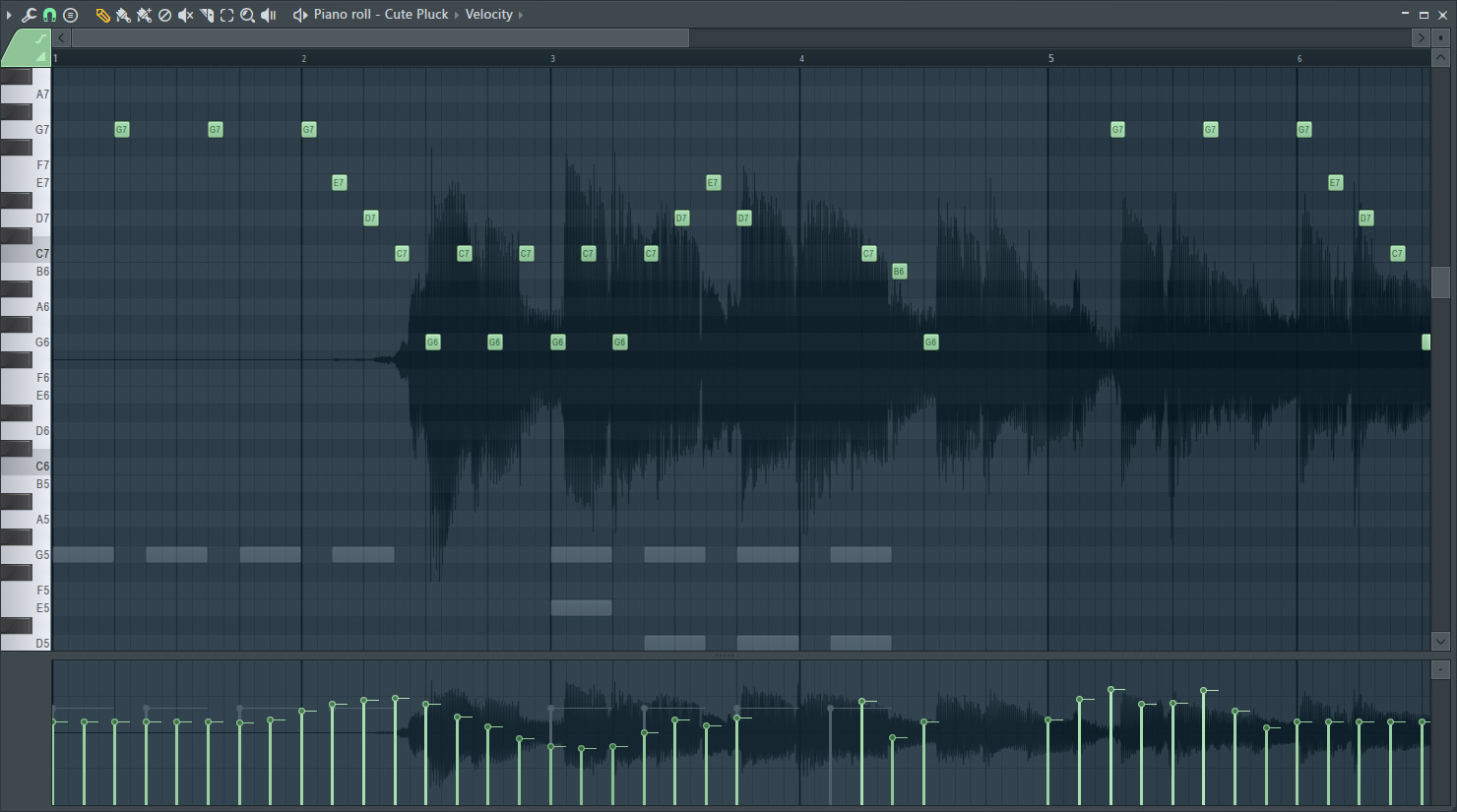Select the Playback scrub tool
The image size is (1457, 812).
[269, 15]
